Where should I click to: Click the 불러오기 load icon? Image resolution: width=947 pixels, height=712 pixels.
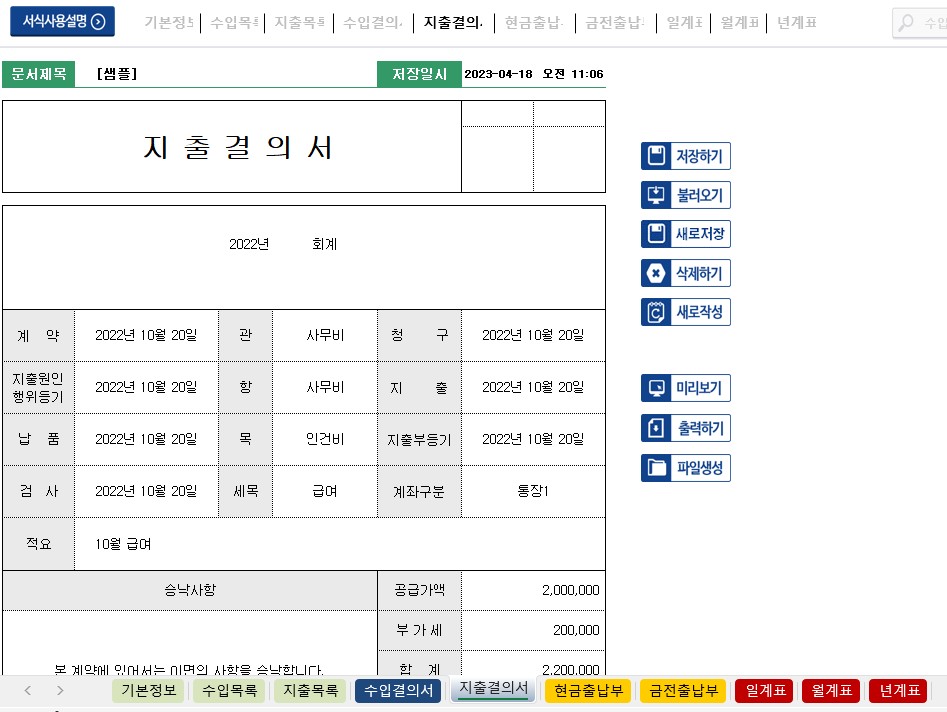click(x=656, y=195)
